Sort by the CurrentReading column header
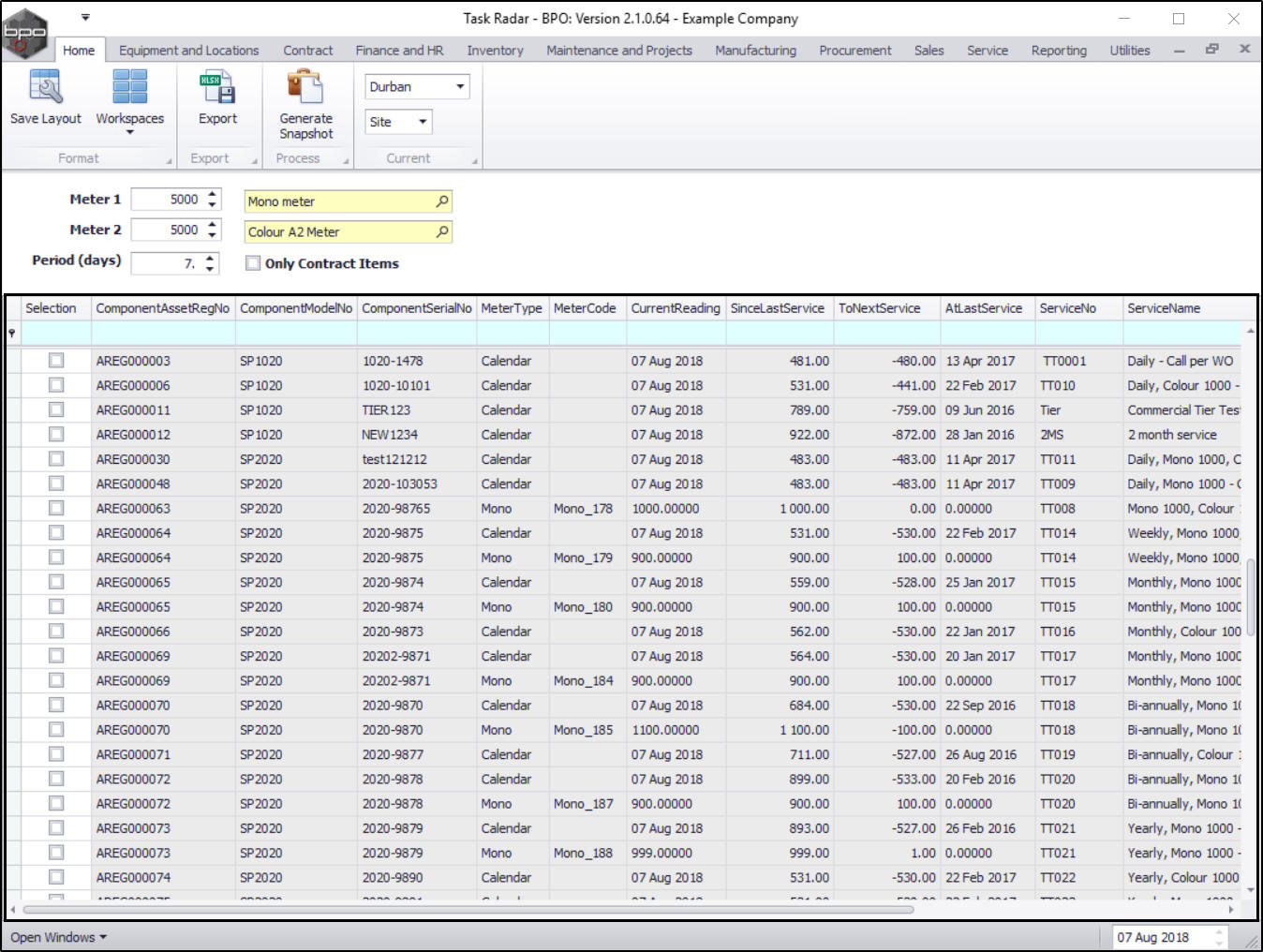 click(675, 308)
